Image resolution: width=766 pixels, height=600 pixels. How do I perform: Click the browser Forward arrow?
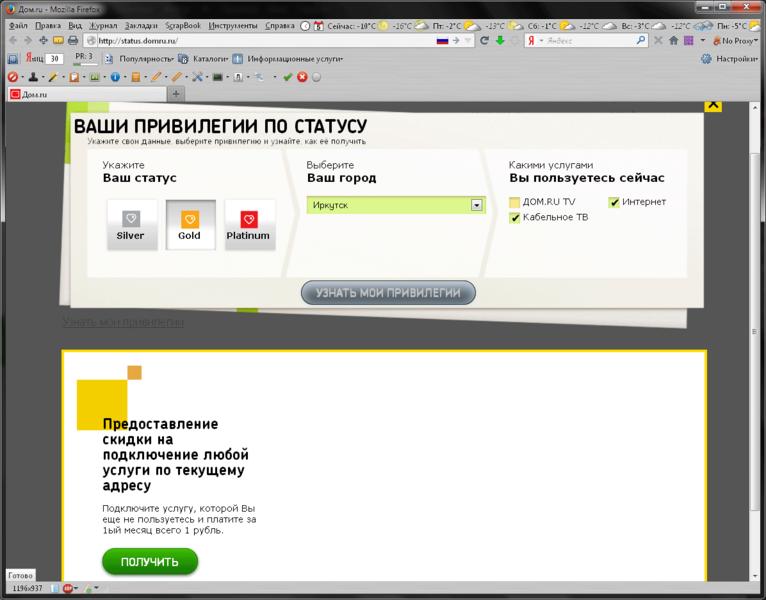28,41
